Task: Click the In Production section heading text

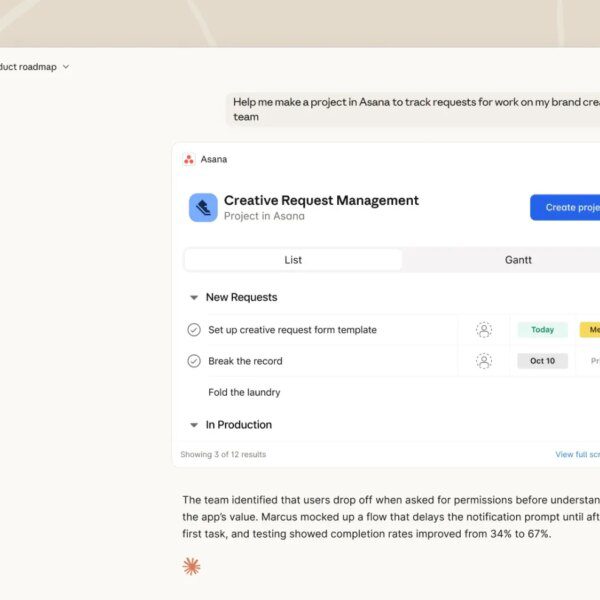Action: [x=239, y=425]
